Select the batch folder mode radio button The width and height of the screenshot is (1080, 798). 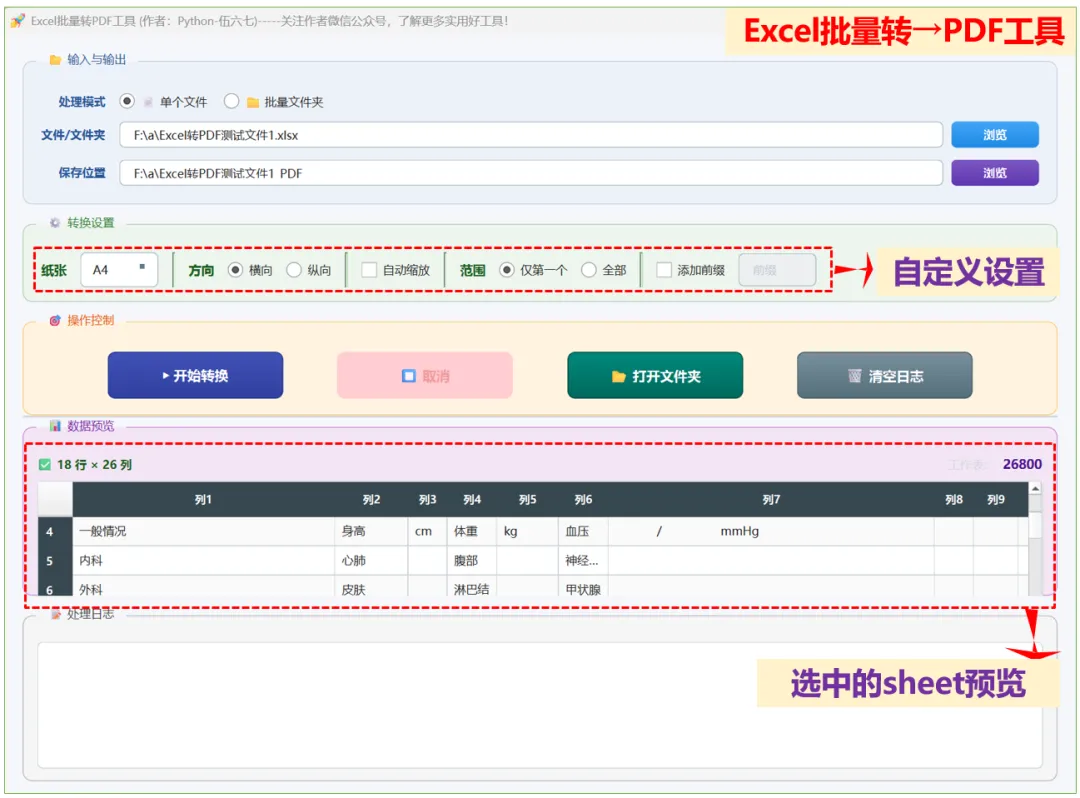coord(231,101)
